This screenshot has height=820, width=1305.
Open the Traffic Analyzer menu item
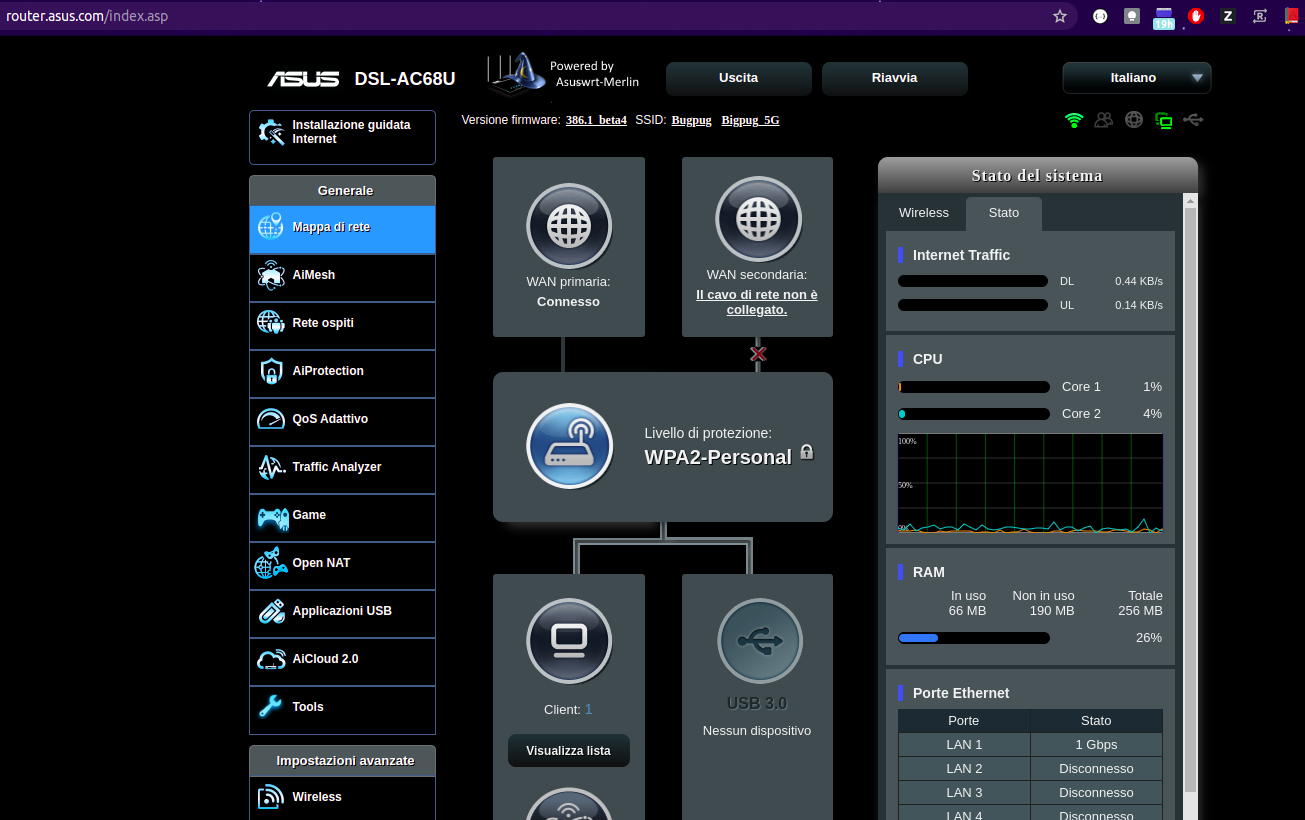point(342,469)
